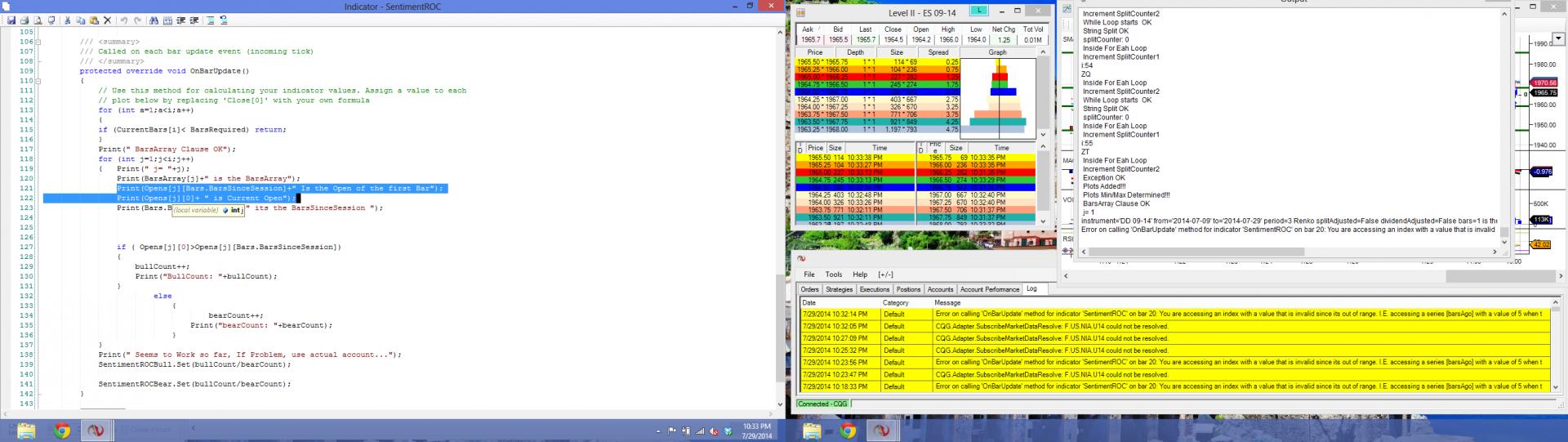Open the Help menu
This screenshot has width=1568, height=442.
[859, 275]
